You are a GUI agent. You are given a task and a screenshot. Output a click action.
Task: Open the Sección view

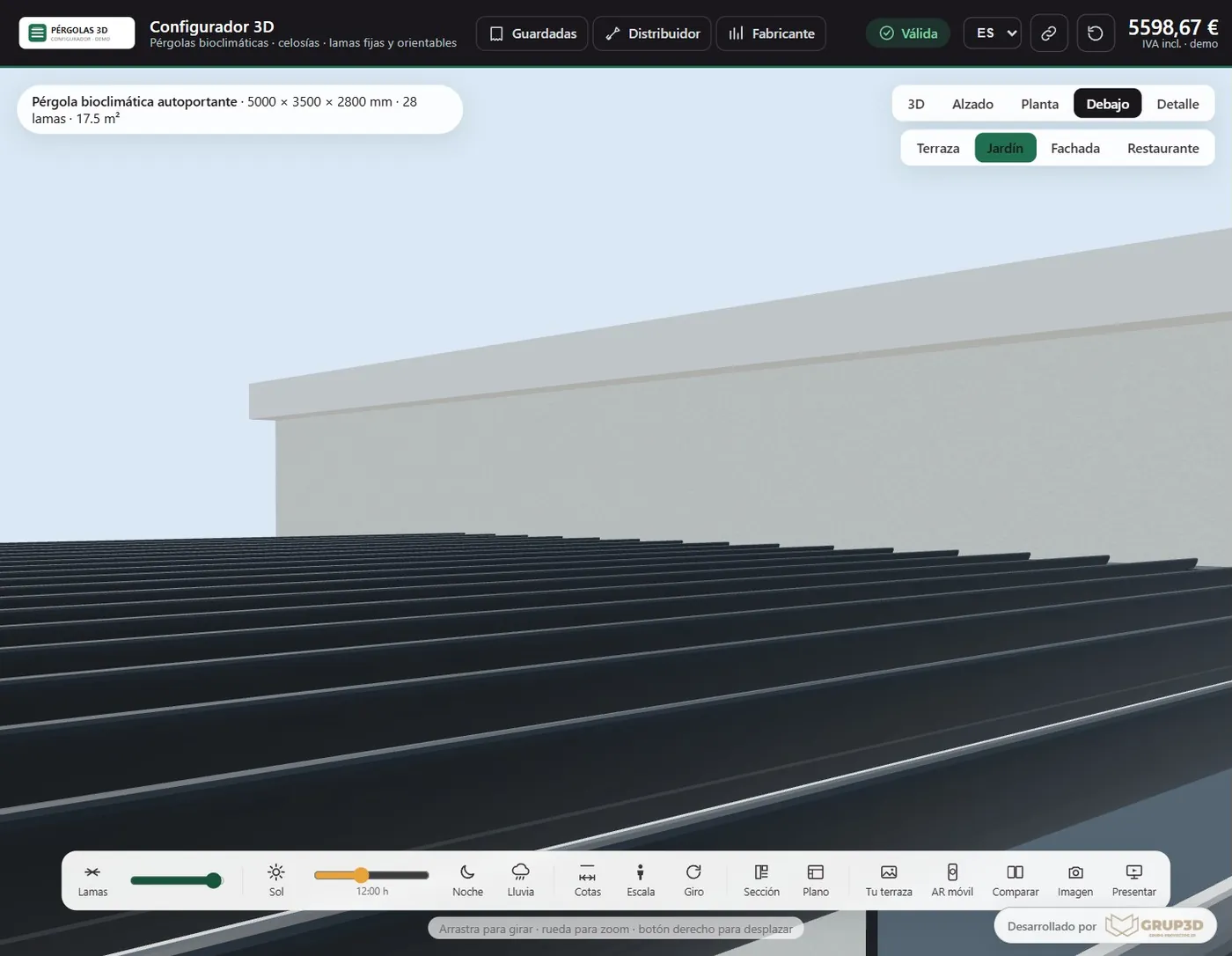point(761,880)
